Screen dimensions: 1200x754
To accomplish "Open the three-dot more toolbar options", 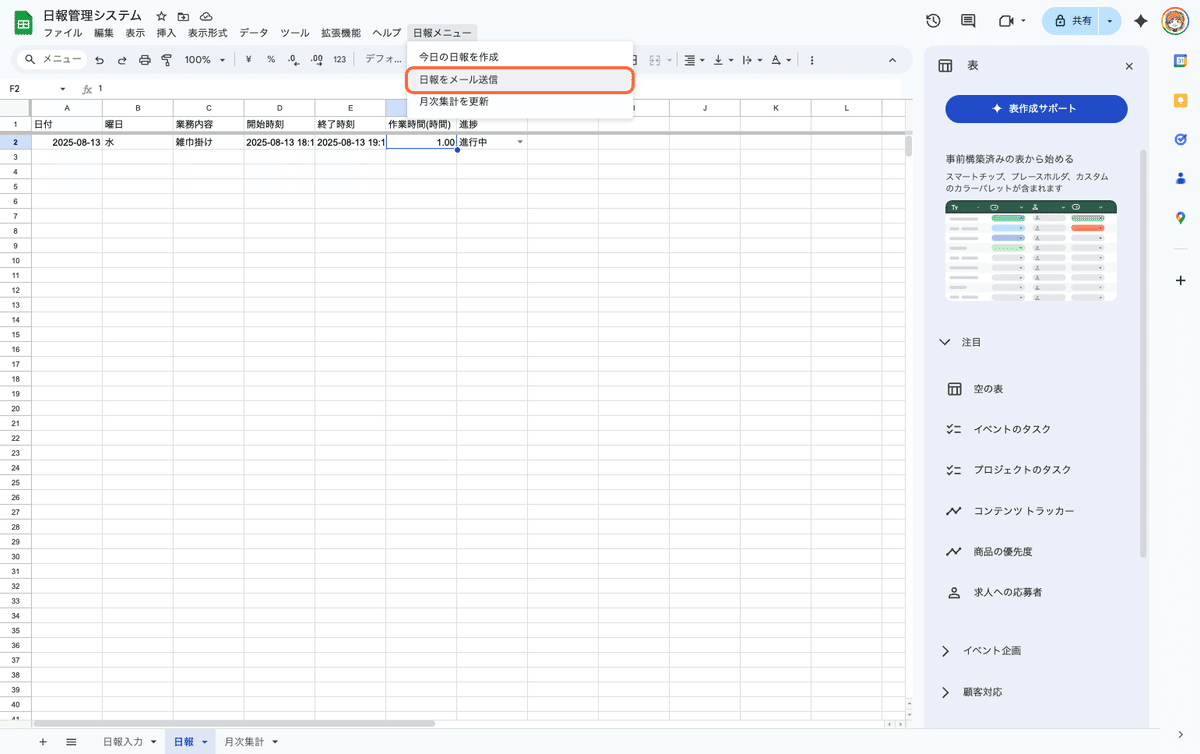I will pos(811,60).
